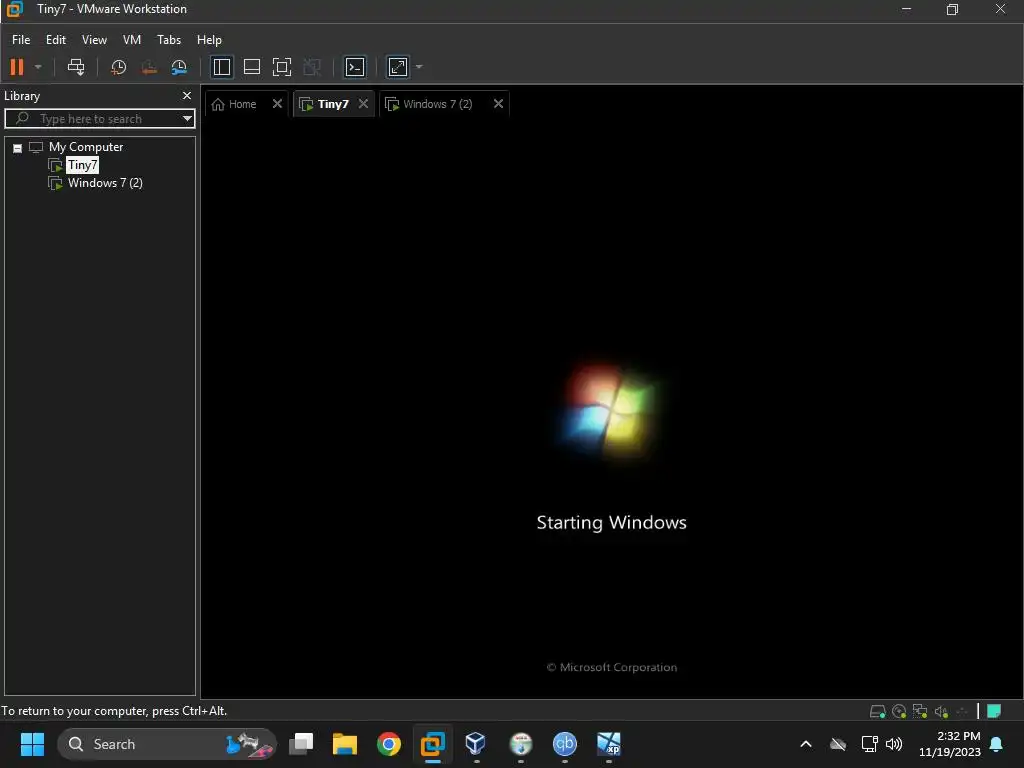
Task: Click the CD/DVD drive status icon
Action: pyautogui.click(x=899, y=711)
